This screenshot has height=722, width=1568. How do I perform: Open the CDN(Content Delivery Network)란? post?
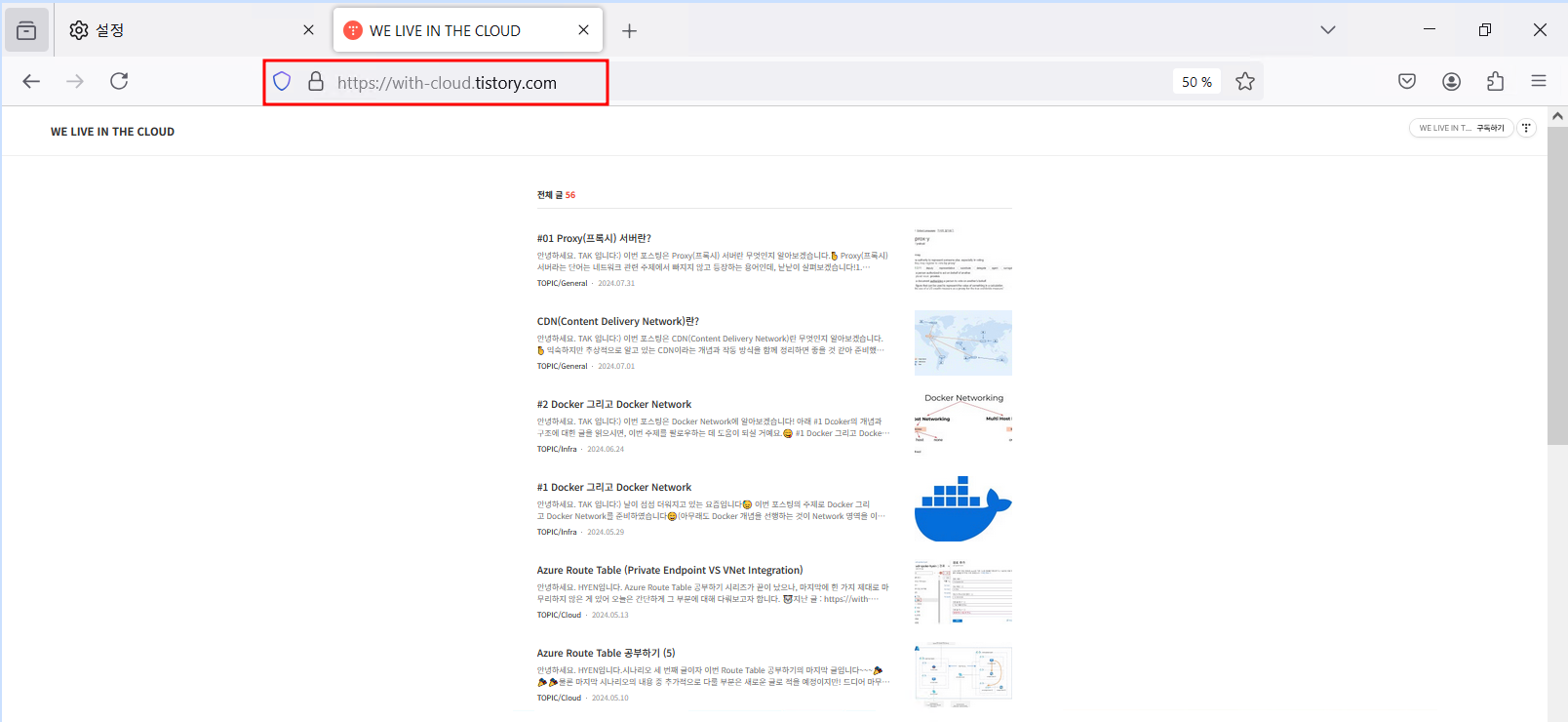click(617, 321)
